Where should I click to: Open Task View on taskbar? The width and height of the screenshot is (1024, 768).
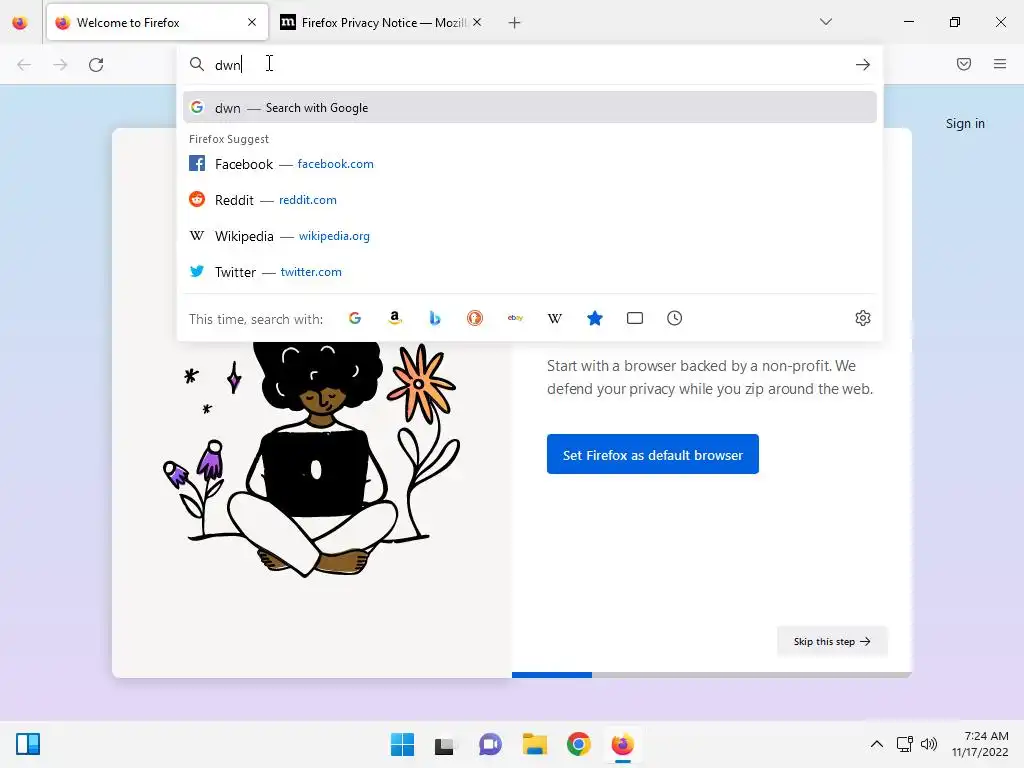444,744
